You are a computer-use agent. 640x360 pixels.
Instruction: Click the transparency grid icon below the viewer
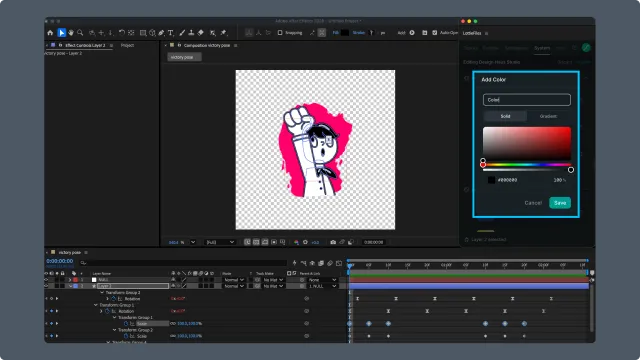[x=256, y=242]
